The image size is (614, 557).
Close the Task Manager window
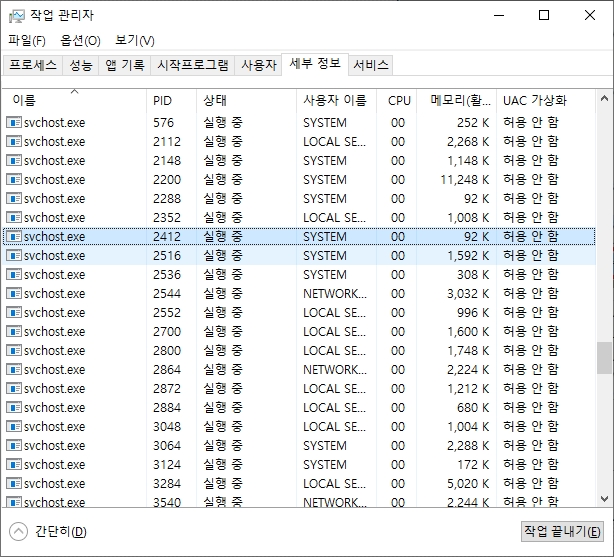click(x=590, y=16)
